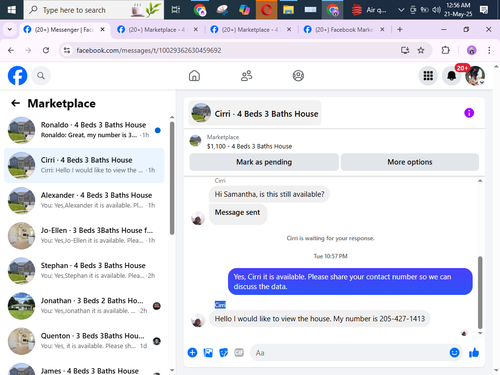Open File Explorer from the taskbar
This screenshot has width=500, height=375.
[x=288, y=10]
